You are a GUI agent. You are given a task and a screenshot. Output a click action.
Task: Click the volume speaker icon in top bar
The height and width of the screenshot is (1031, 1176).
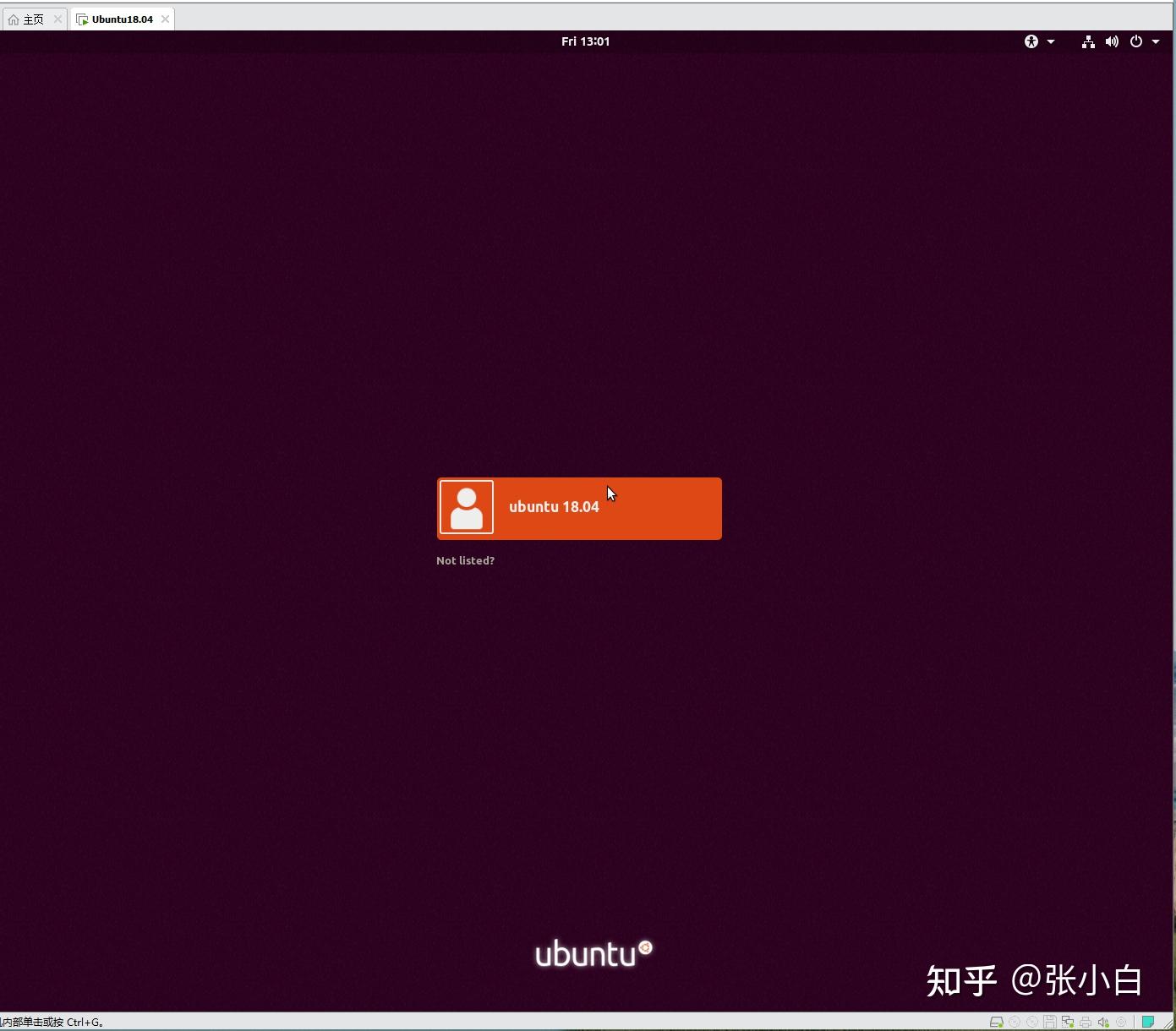(1112, 41)
